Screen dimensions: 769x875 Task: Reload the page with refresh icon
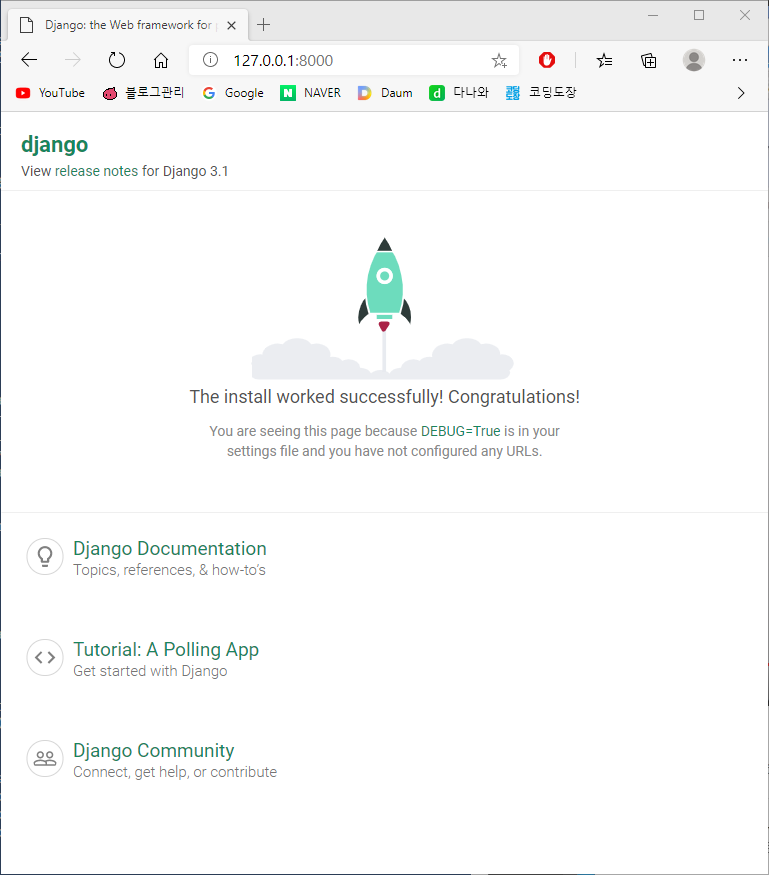pyautogui.click(x=117, y=60)
